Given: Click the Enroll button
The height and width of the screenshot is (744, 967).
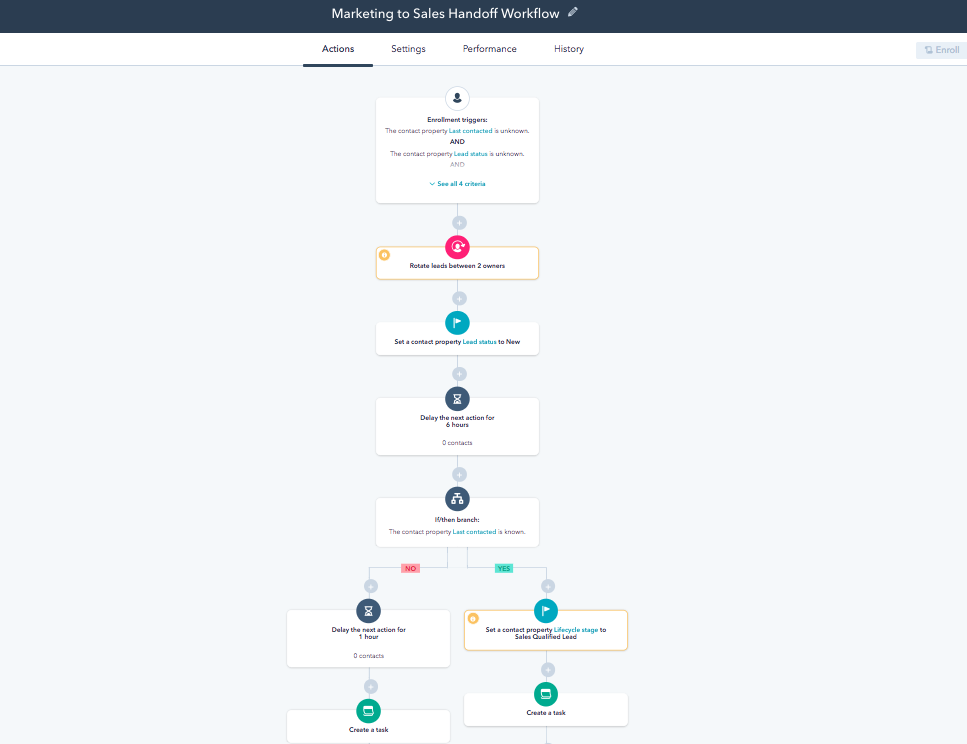Looking at the screenshot, I should pyautogui.click(x=941, y=50).
